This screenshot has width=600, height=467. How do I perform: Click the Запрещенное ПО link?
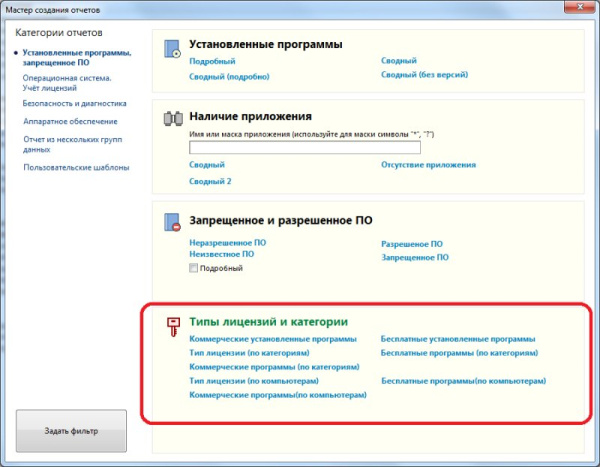(x=415, y=257)
